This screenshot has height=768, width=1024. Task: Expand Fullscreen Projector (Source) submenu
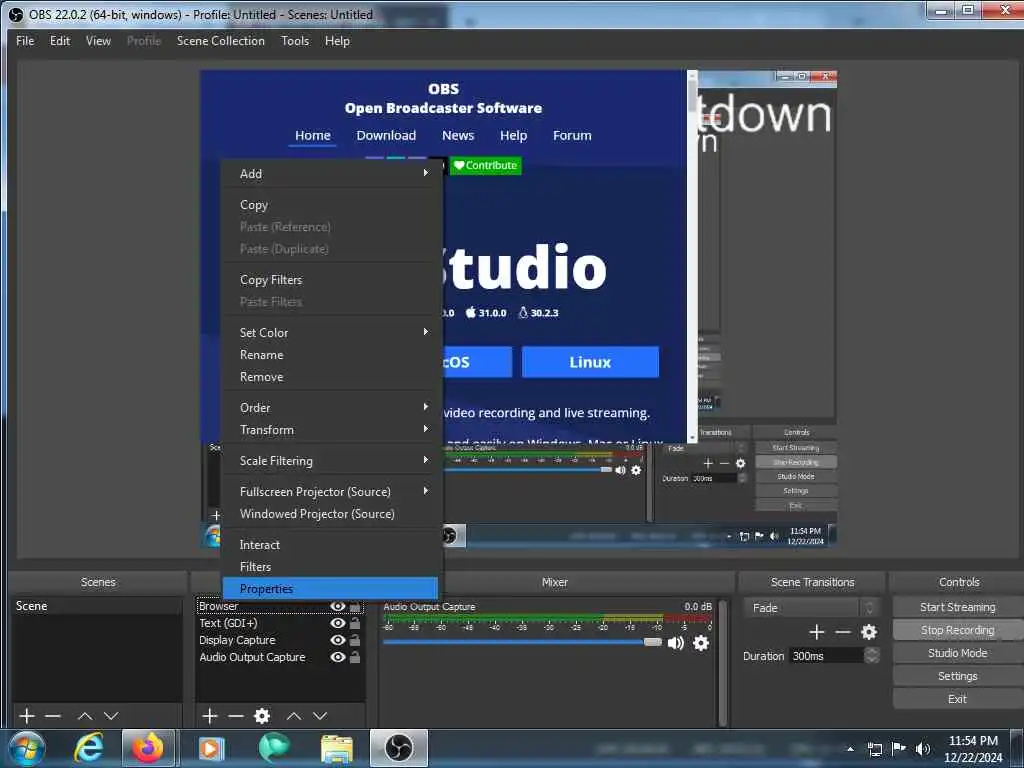(x=330, y=491)
